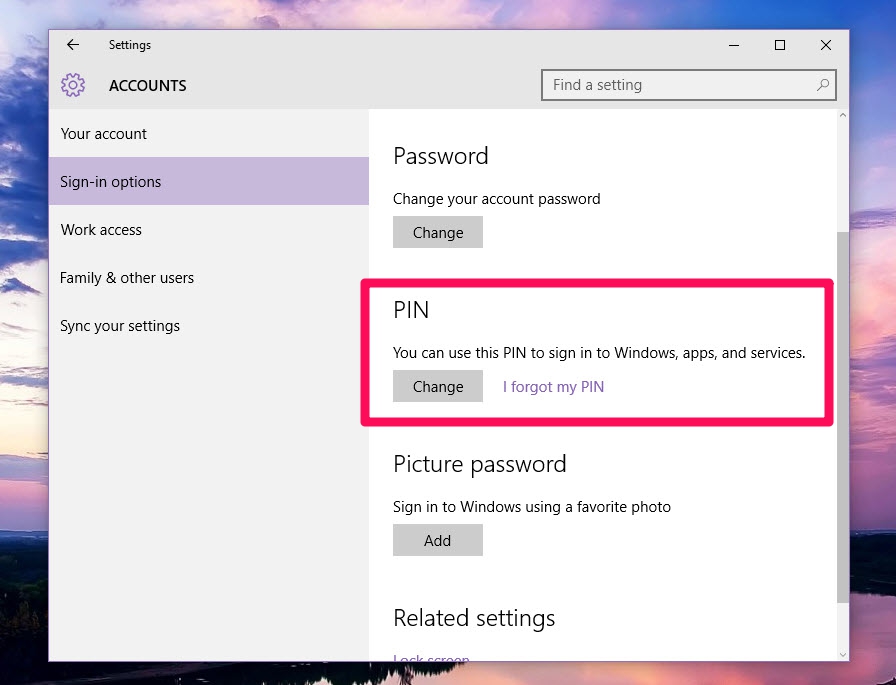Switch to Sync your settings
This screenshot has height=685, width=896.
(120, 326)
